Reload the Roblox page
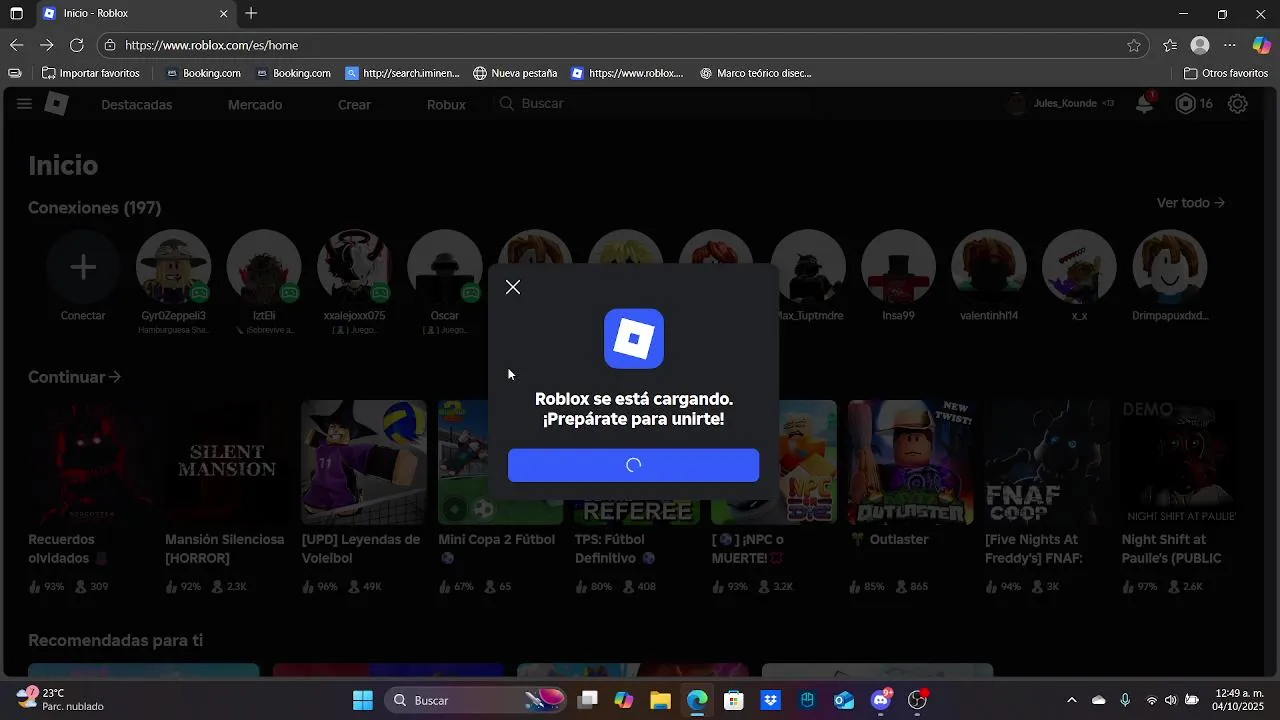 (x=76, y=45)
